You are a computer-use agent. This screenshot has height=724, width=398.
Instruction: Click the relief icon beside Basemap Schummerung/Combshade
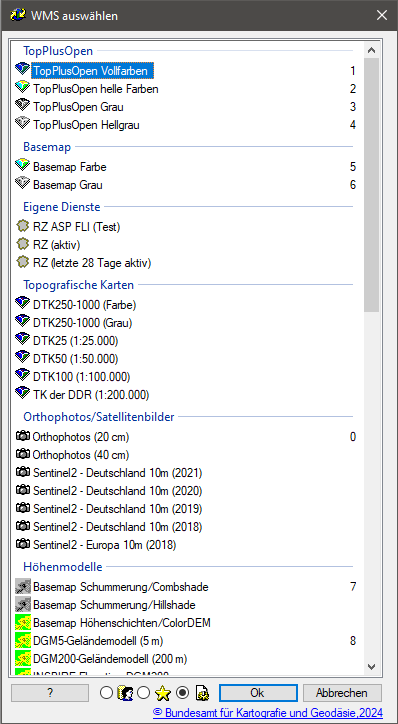coord(22,586)
